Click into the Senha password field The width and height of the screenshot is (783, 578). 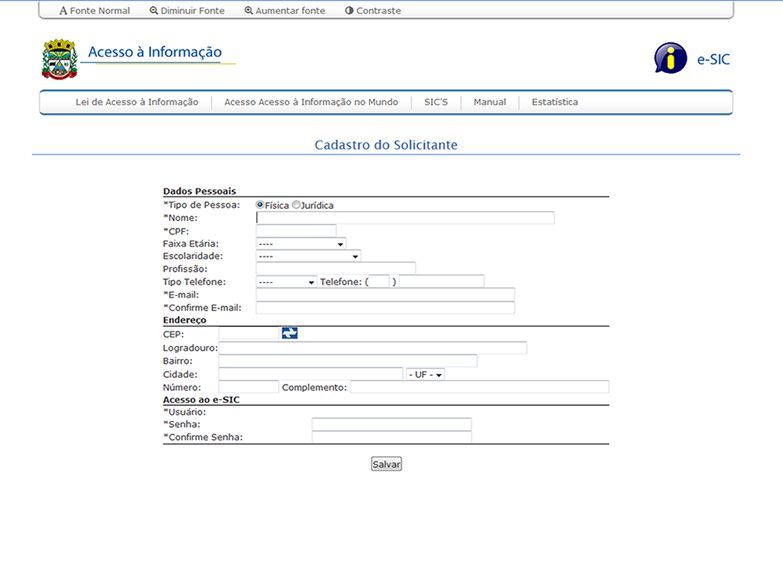point(391,424)
